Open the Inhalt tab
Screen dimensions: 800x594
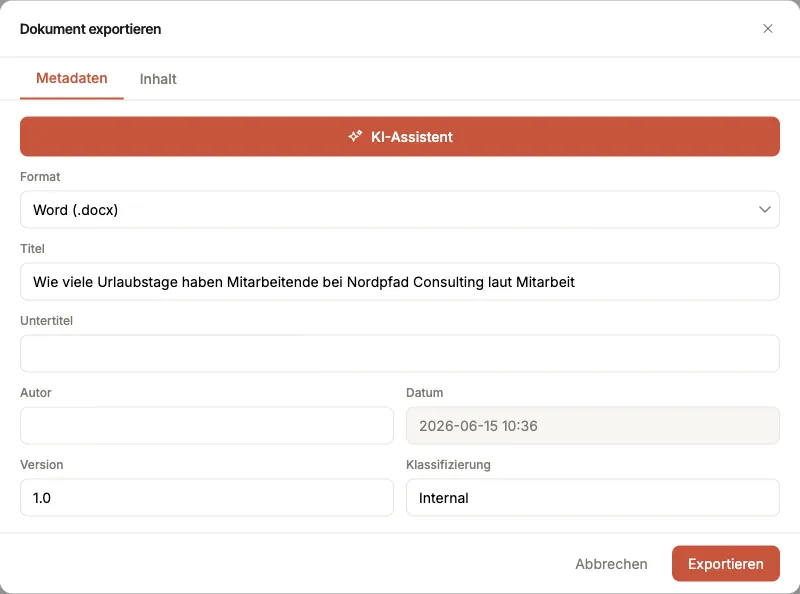pyautogui.click(x=158, y=79)
